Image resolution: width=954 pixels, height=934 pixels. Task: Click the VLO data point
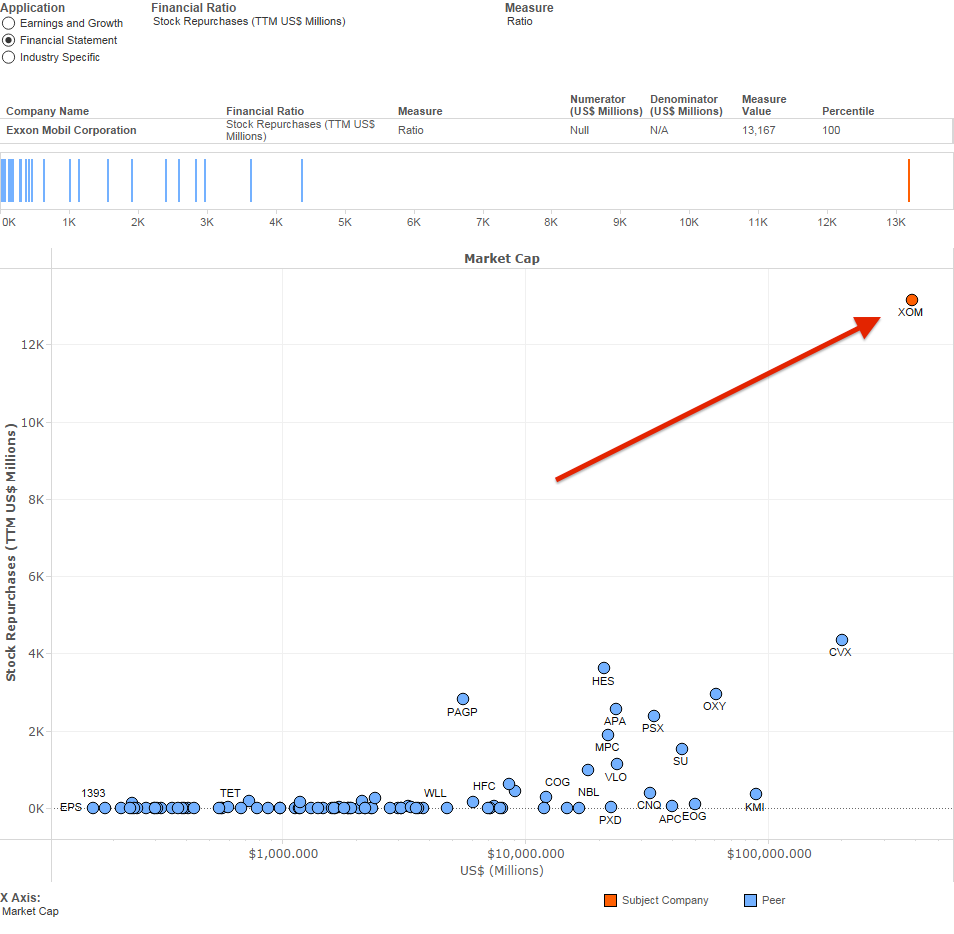coord(617,764)
